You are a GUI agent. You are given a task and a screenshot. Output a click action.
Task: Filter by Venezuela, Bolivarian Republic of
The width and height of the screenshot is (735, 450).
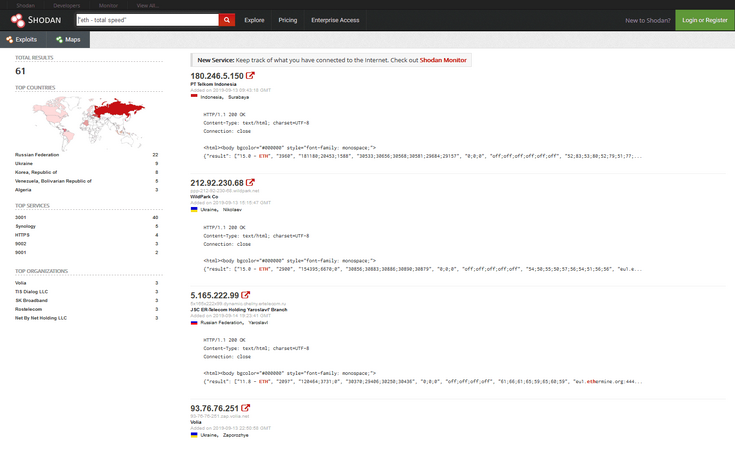pyautogui.click(x=53, y=181)
